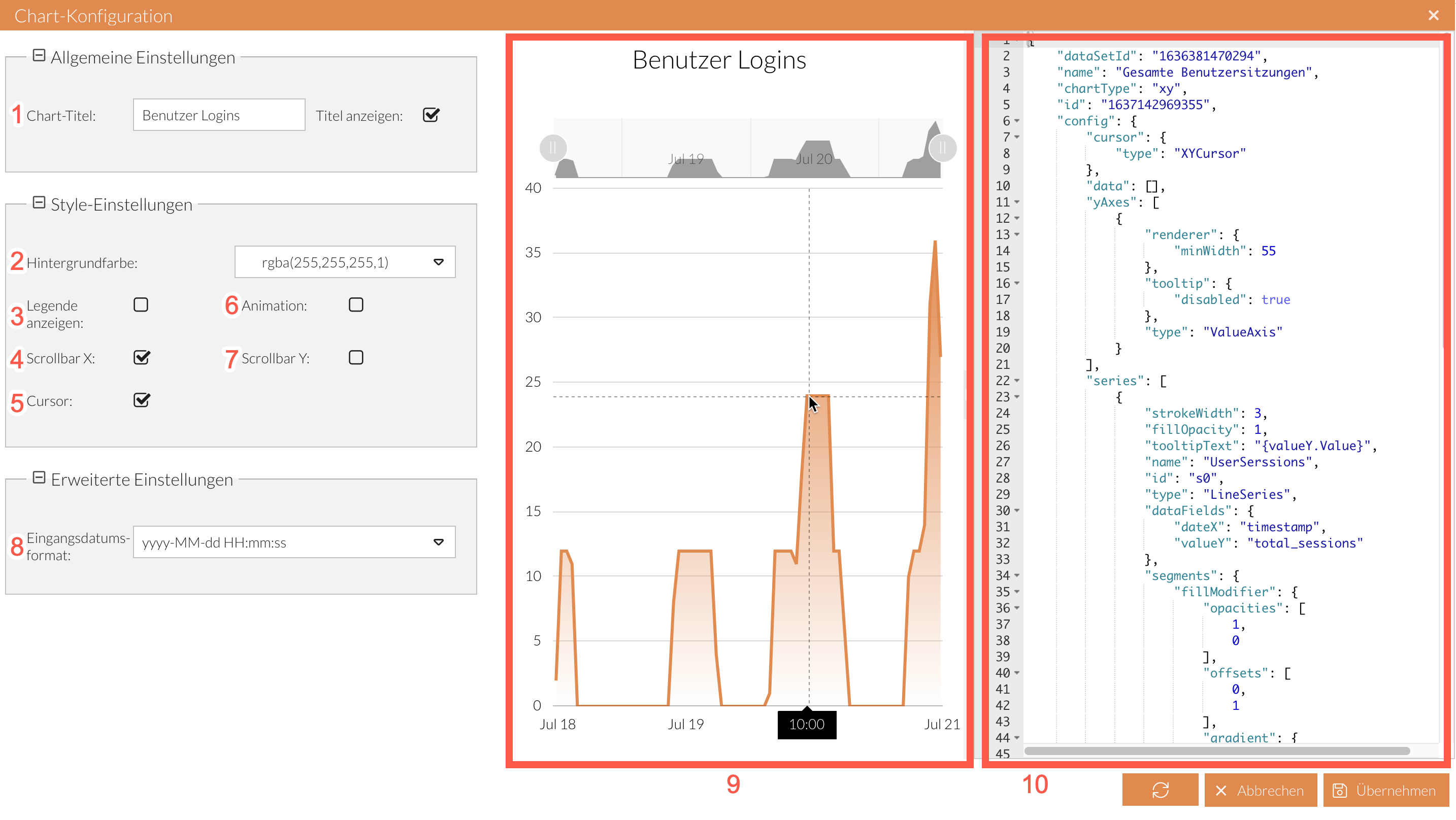This screenshot has height=820, width=1456.
Task: Fold the config block at line 6
Action: 1017,121
